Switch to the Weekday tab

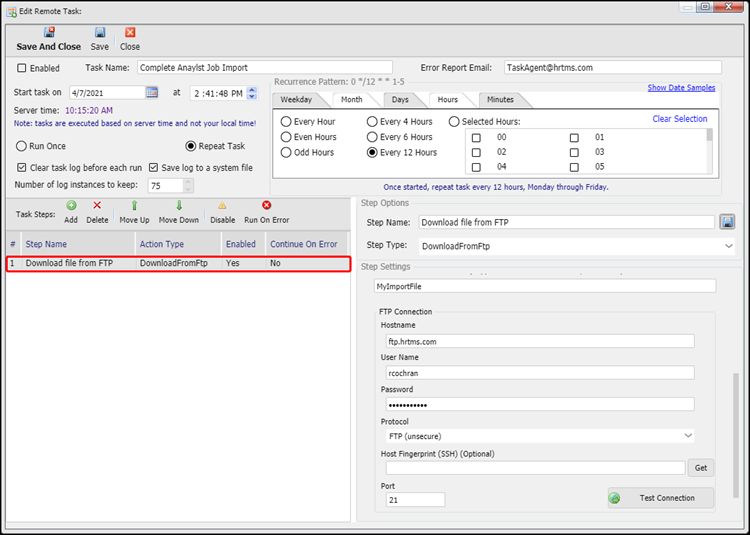296,99
